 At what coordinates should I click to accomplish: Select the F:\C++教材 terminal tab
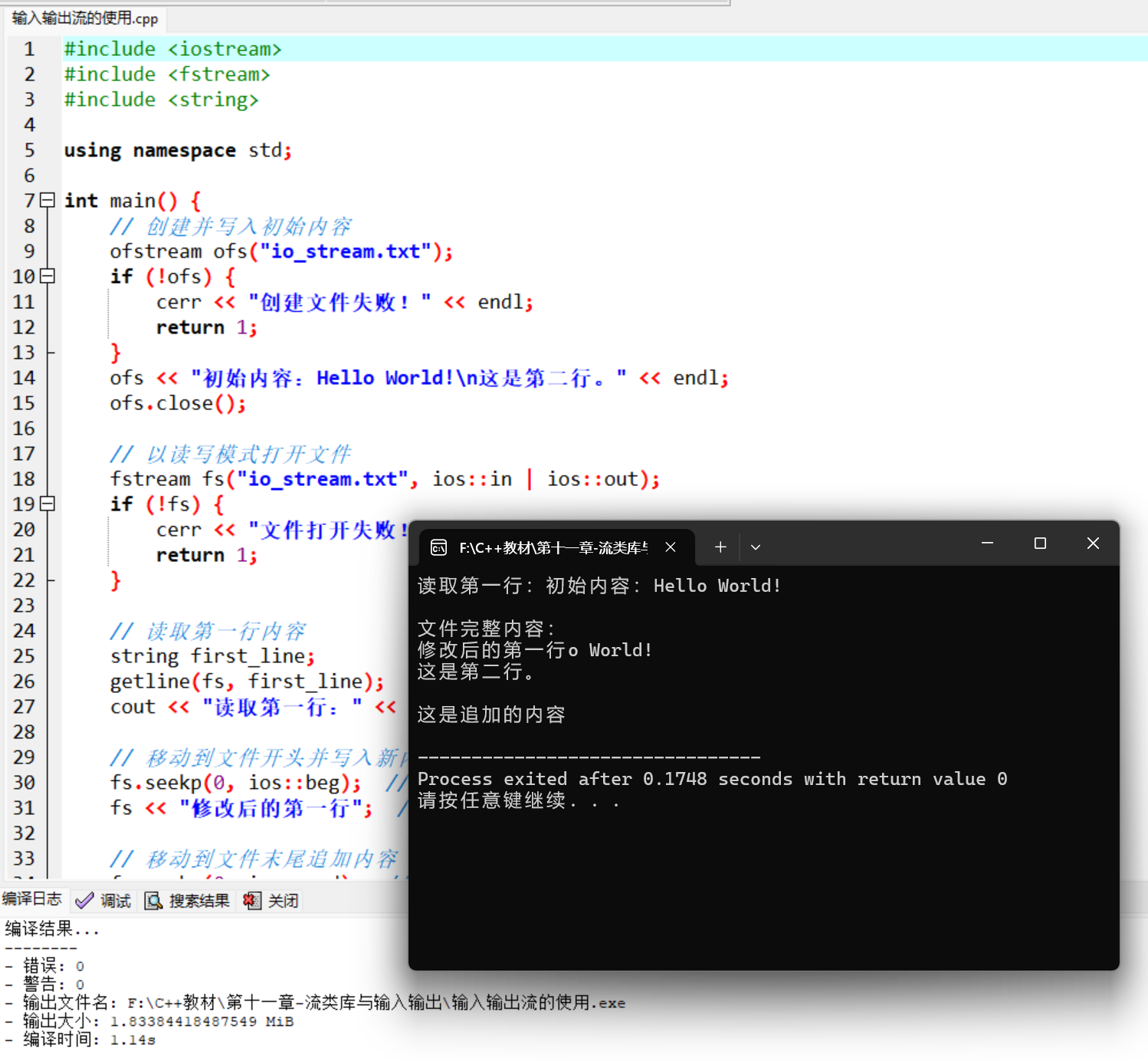[557, 547]
